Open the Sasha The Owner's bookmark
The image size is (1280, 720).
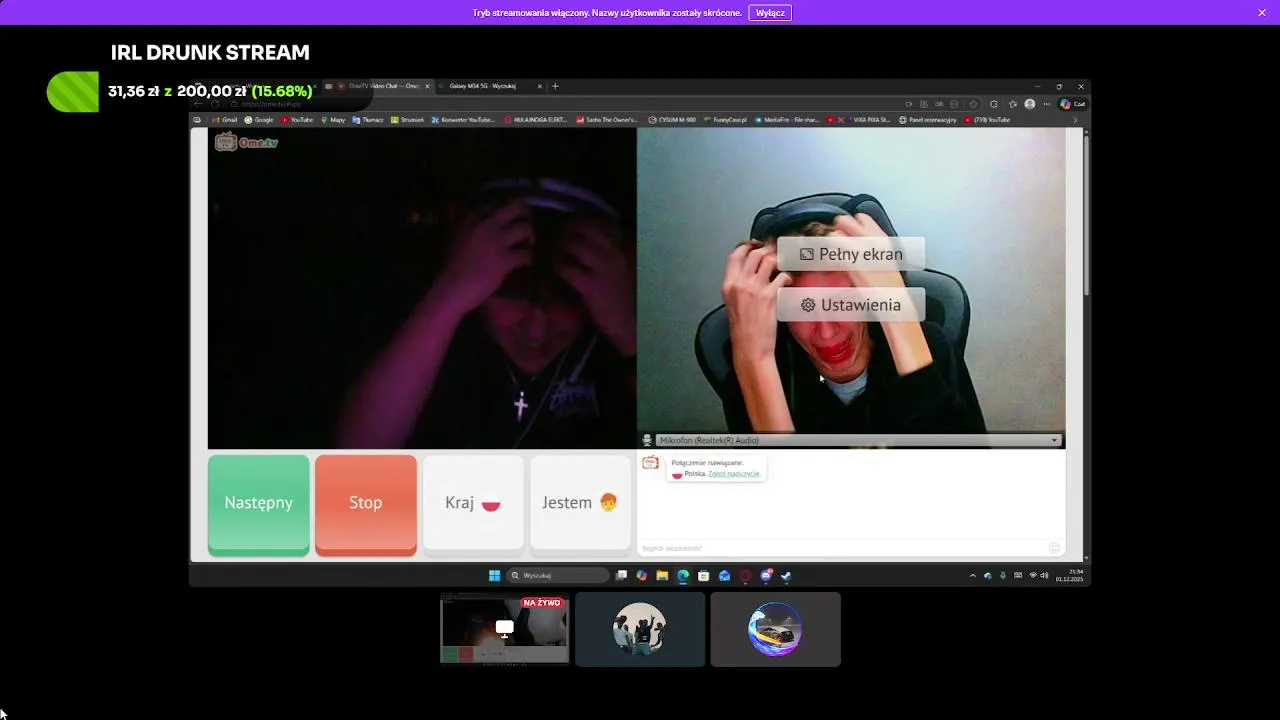[x=607, y=120]
